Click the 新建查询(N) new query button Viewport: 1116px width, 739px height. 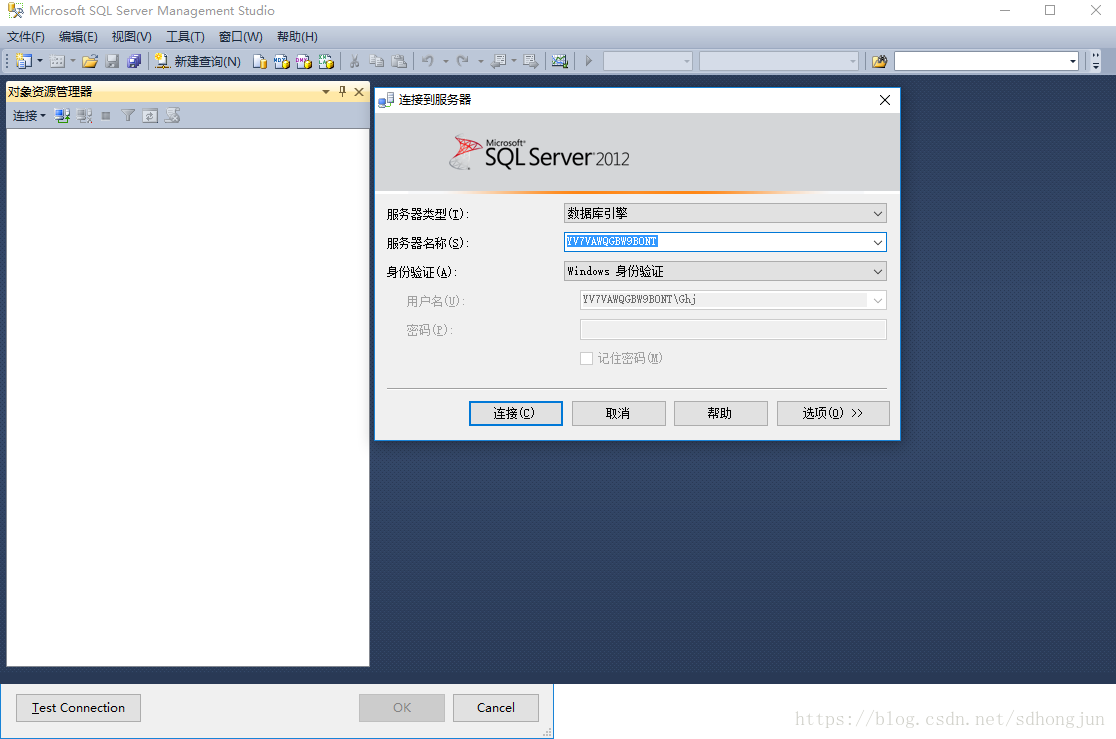pyautogui.click(x=199, y=61)
